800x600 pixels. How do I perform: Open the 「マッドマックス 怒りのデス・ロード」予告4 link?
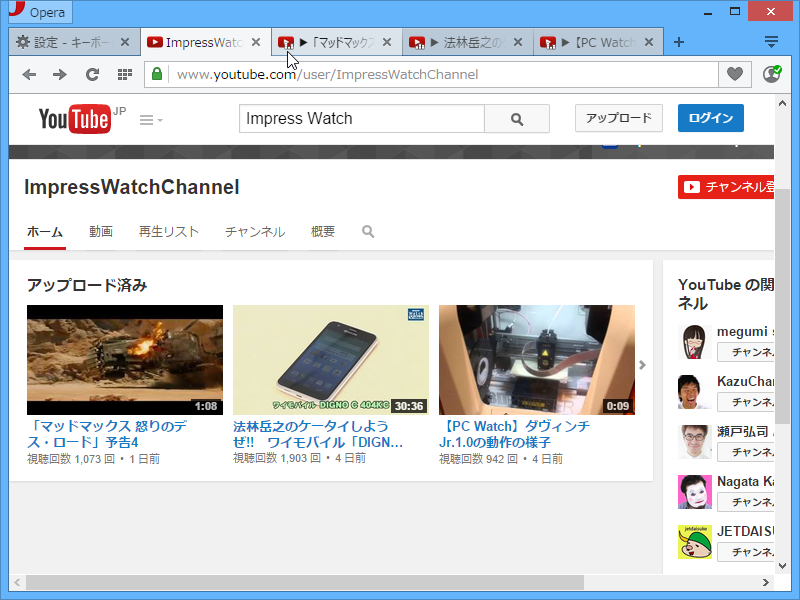pyautogui.click(x=107, y=434)
